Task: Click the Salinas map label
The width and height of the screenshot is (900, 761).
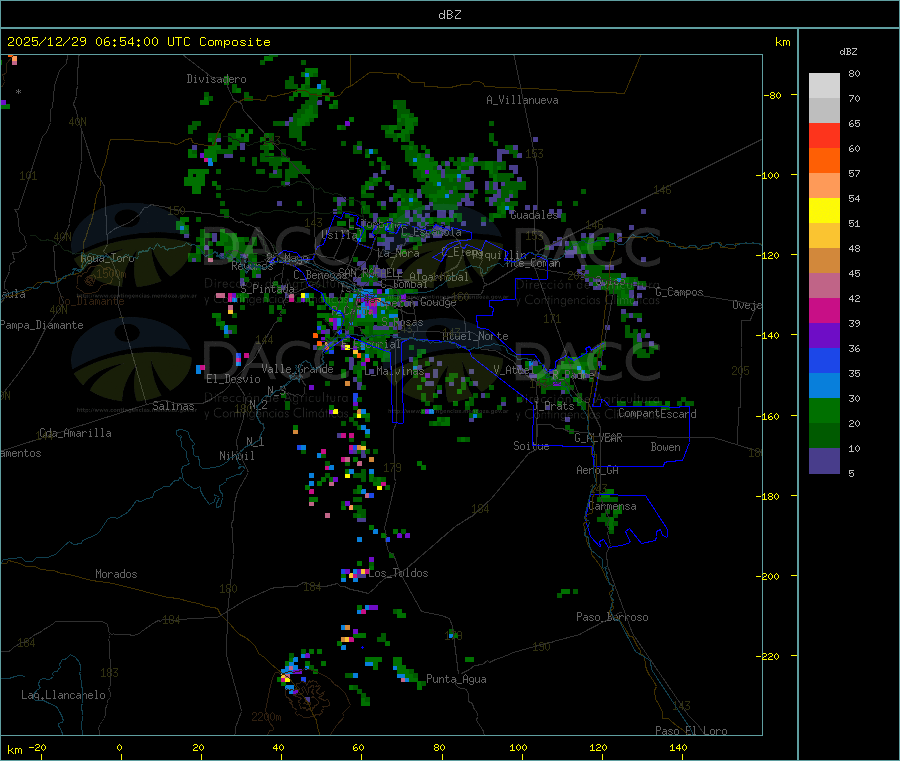Action: click(173, 406)
